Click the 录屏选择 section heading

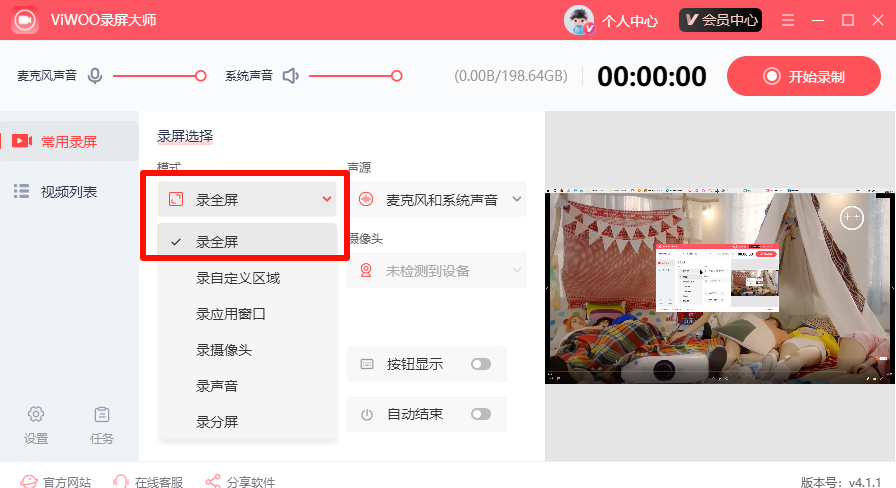click(185, 136)
